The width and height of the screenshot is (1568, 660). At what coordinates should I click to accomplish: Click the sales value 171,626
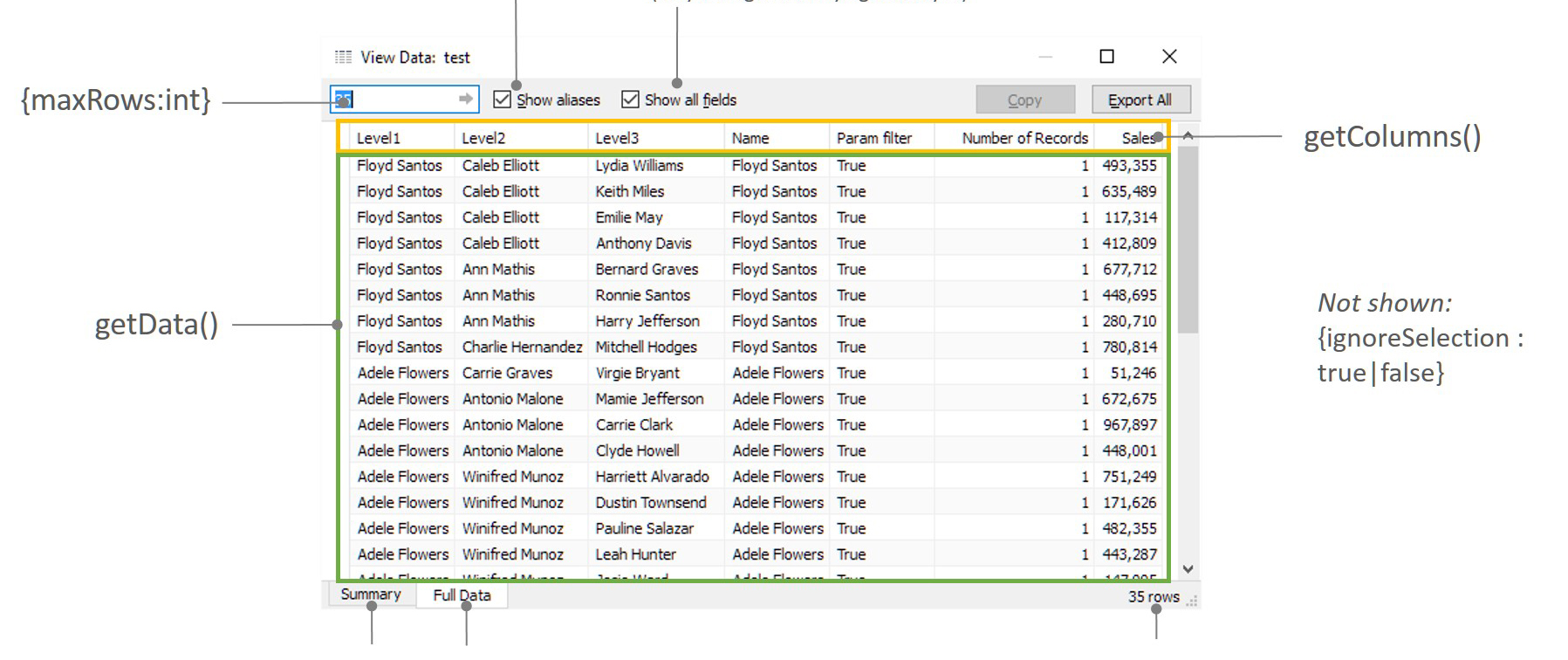1129,503
